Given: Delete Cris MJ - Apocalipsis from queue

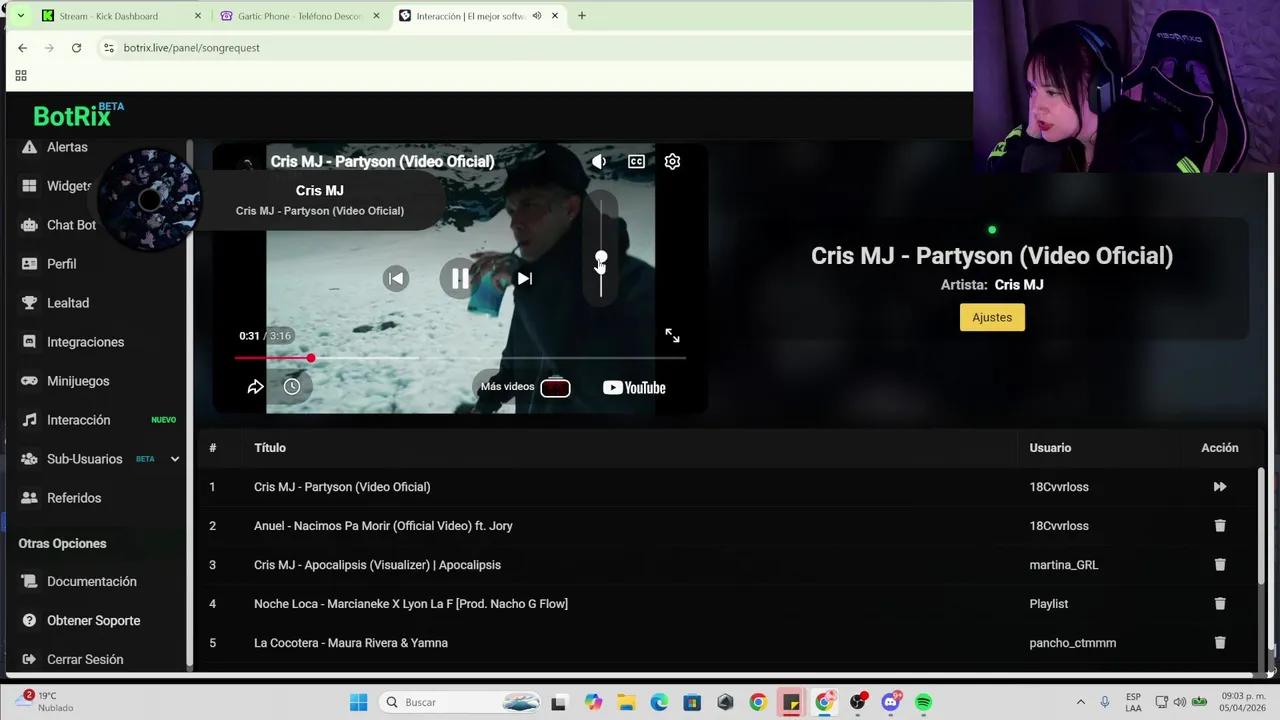Looking at the screenshot, I should pos(1220,565).
